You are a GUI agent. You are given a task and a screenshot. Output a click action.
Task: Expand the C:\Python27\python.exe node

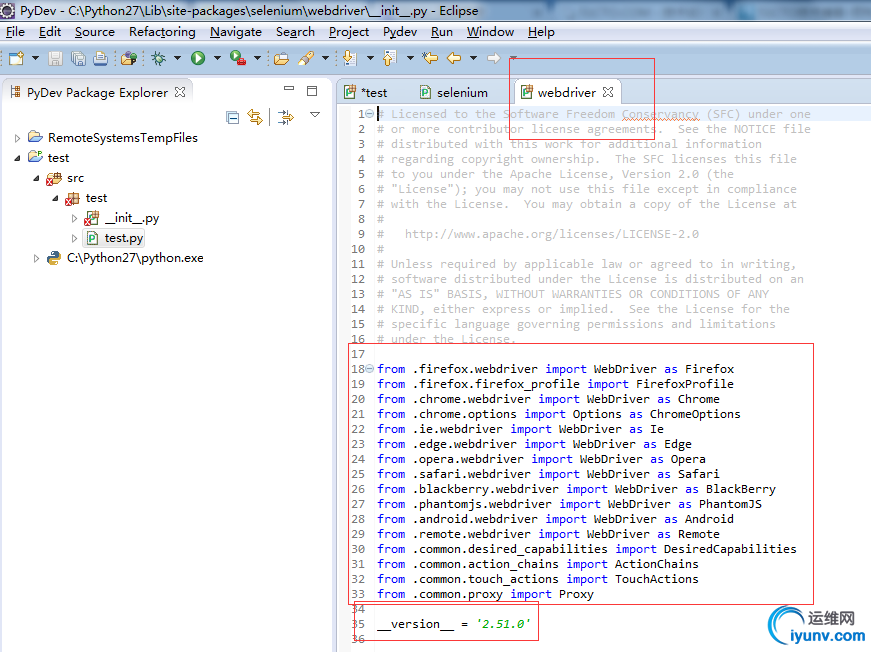(x=37, y=258)
